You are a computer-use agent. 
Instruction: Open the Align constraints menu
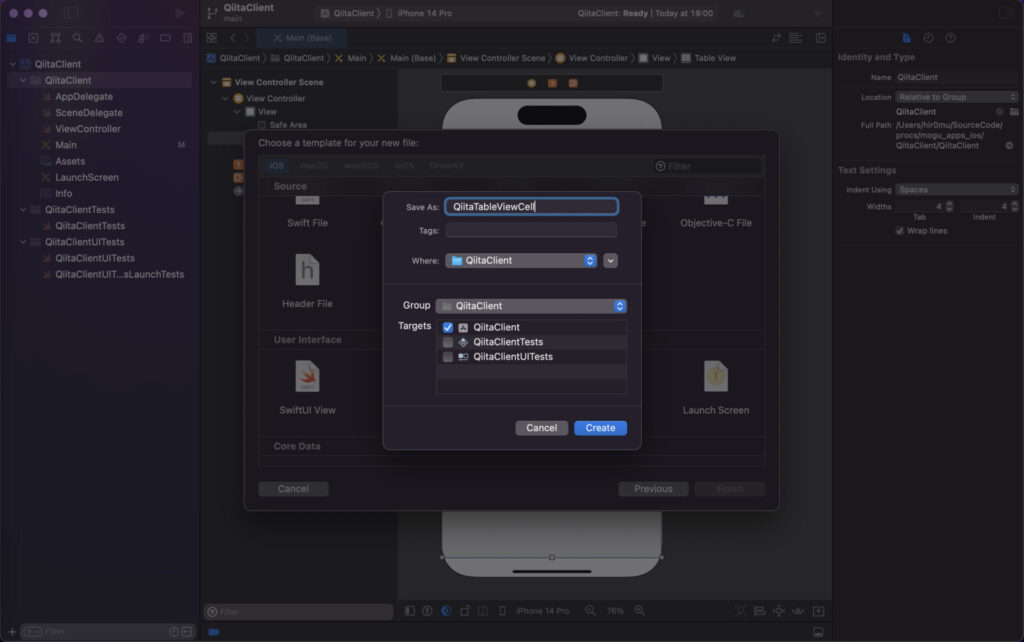click(x=760, y=611)
